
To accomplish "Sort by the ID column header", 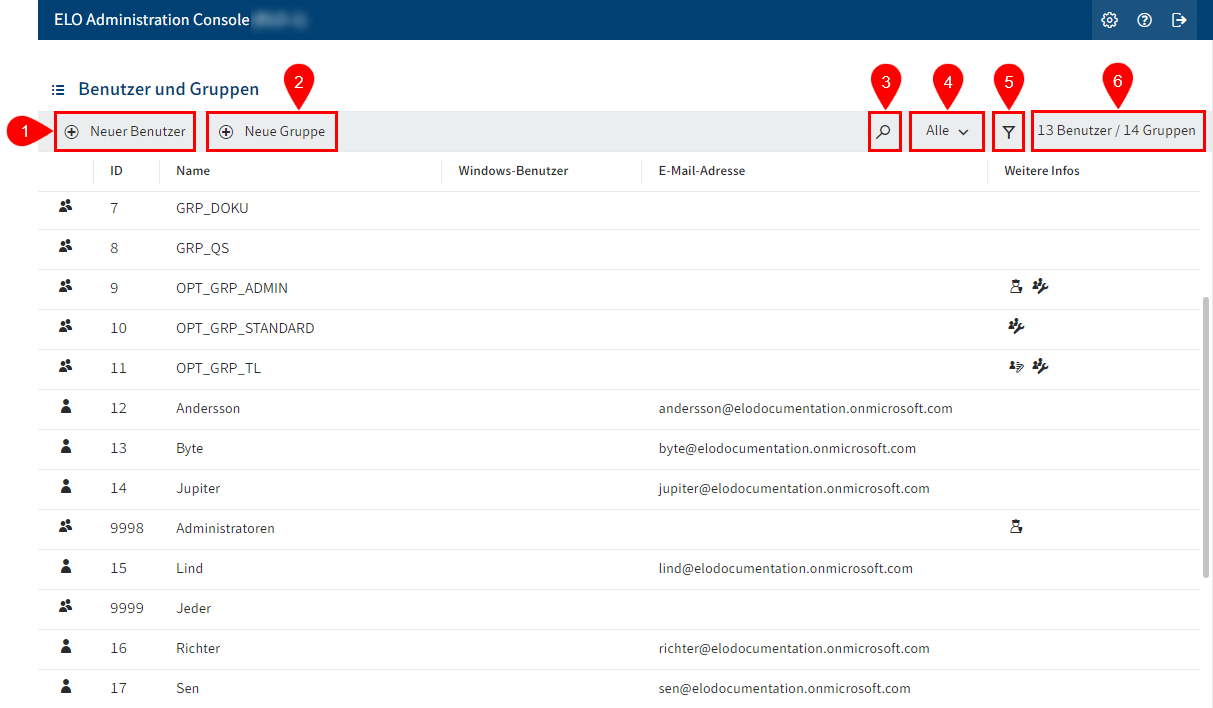I will point(116,171).
